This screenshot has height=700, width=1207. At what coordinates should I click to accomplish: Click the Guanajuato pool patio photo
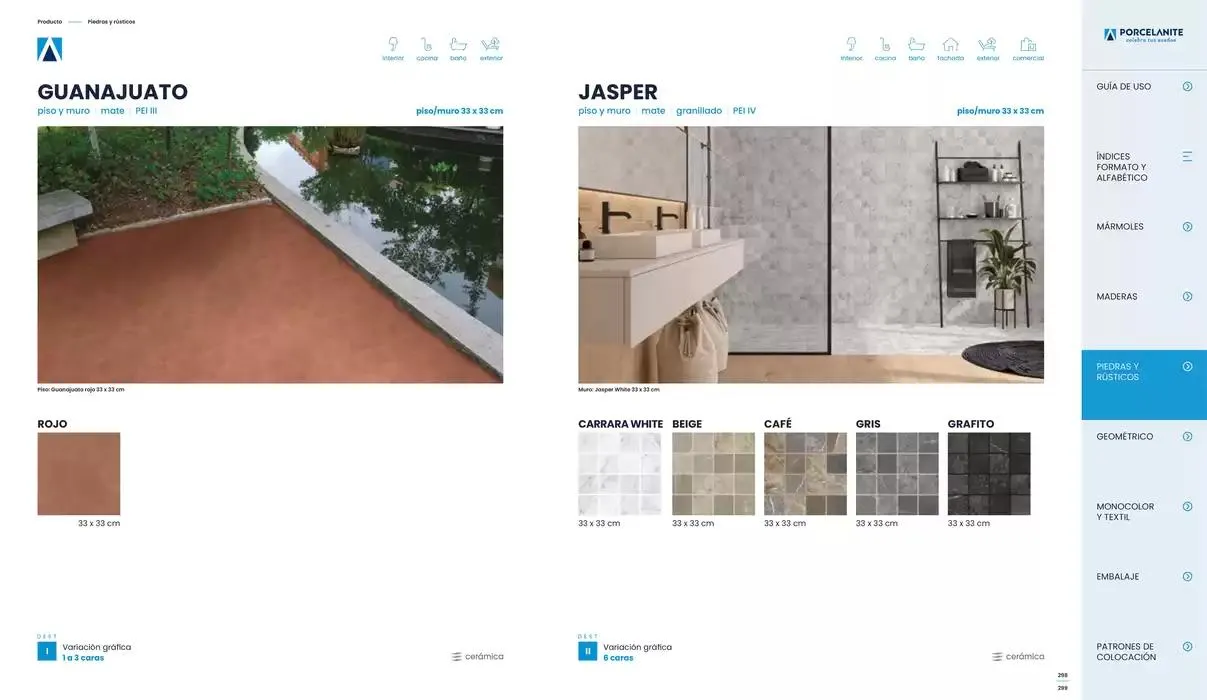270,254
